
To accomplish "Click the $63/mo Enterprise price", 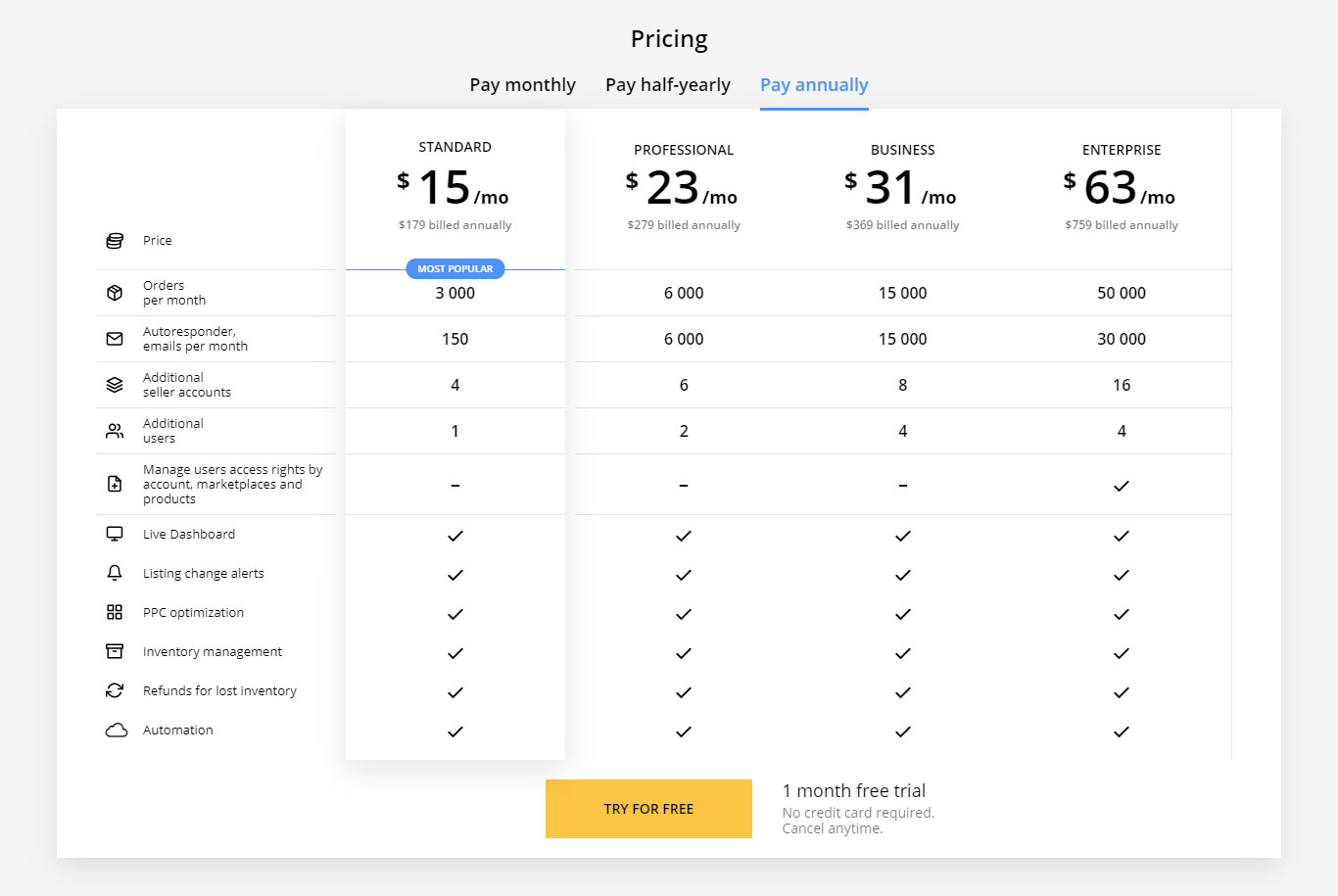I will [1120, 187].
